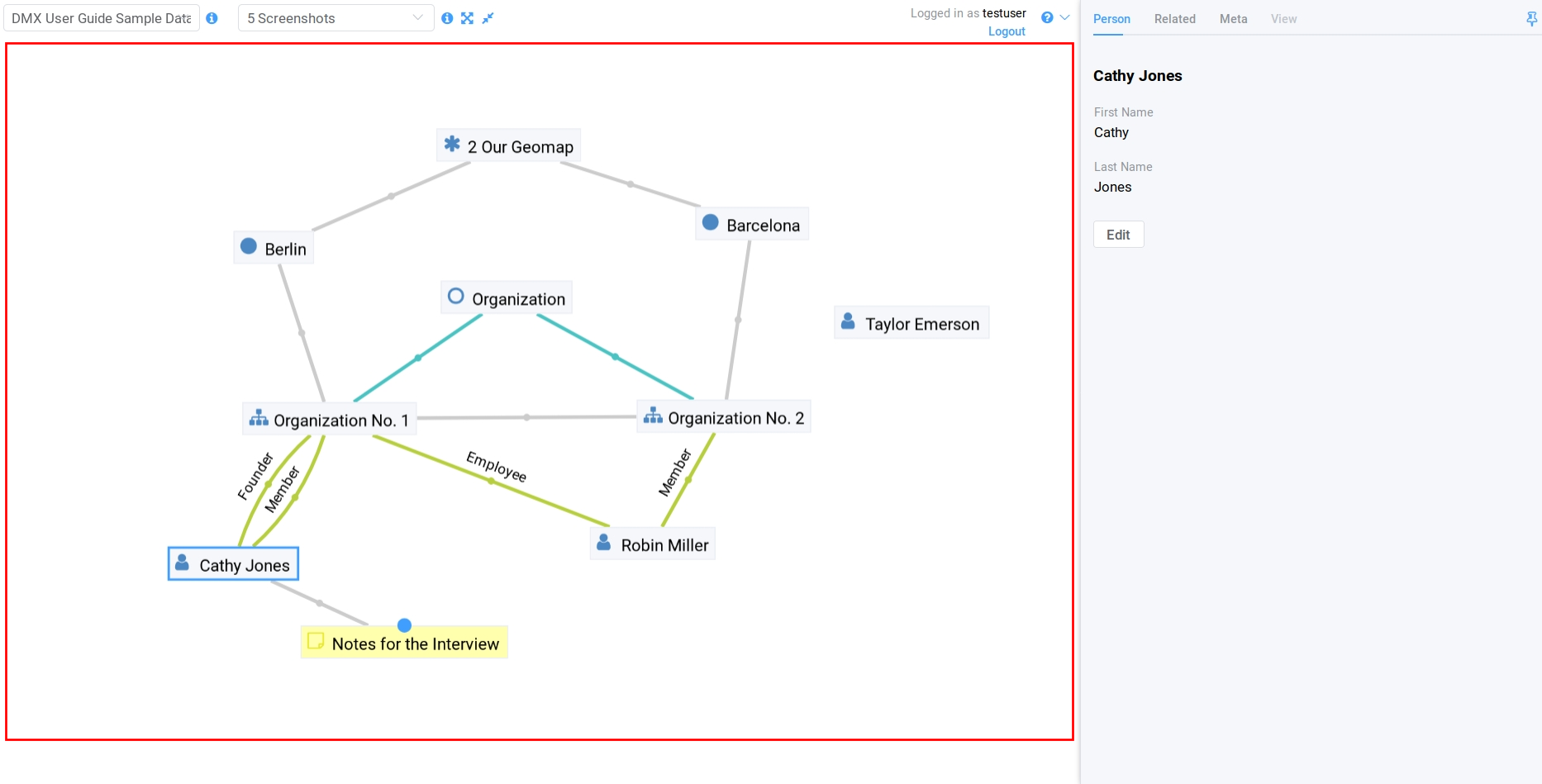The height and width of the screenshot is (784, 1542).
Task: Switch to the Related tab
Action: point(1174,19)
